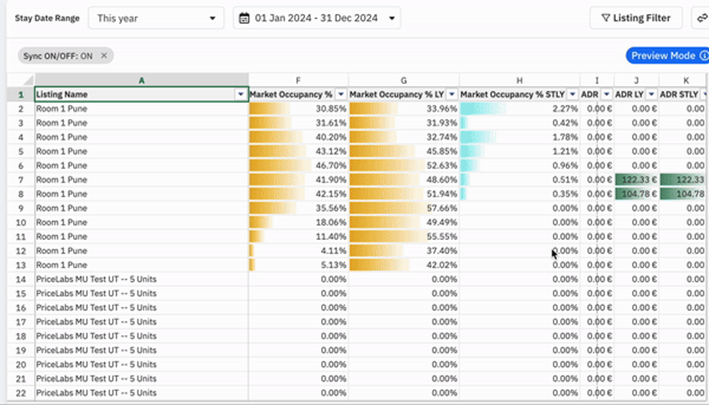This screenshot has width=709, height=405.
Task: Open the Market Occupancy % STLY filter arrow
Action: (572, 94)
